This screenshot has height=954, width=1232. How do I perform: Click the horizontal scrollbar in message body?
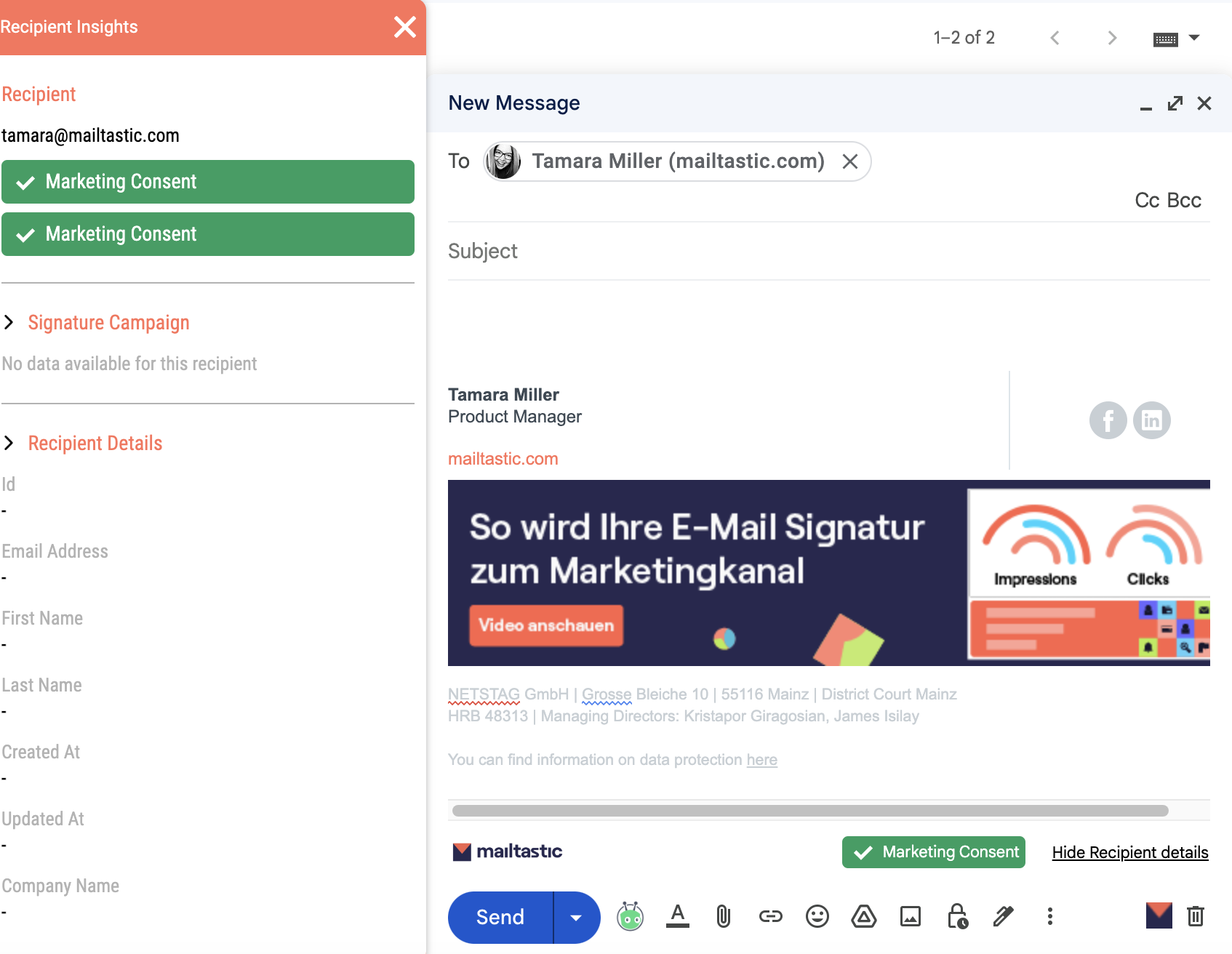pos(810,811)
